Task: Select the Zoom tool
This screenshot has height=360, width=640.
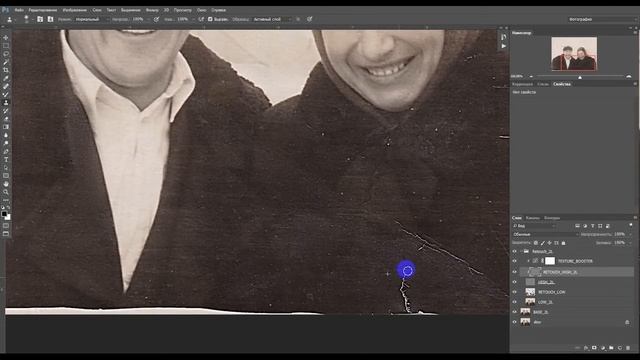Action: 6,192
